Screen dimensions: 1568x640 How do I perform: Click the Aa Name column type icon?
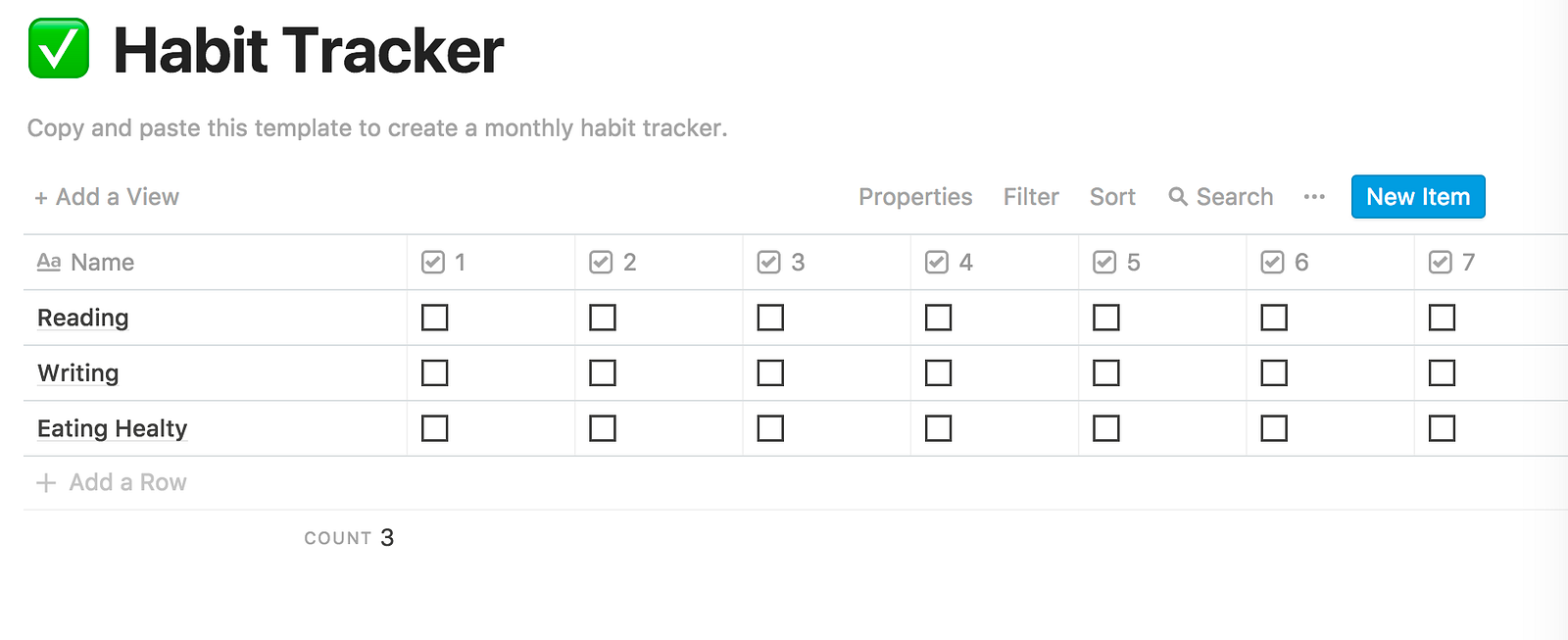49,262
